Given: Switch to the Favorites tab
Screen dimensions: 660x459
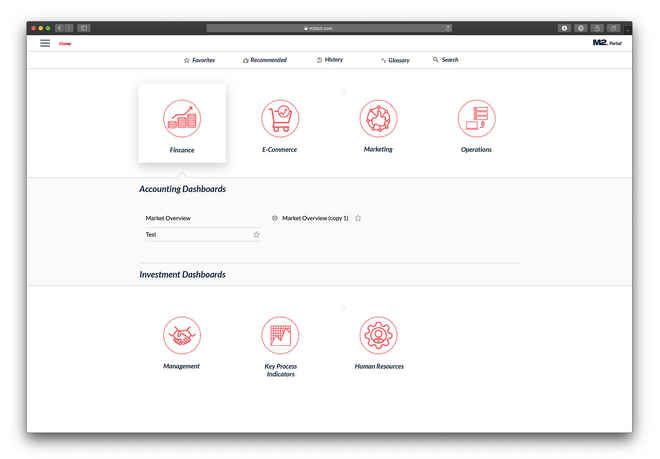Looking at the screenshot, I should coord(199,60).
